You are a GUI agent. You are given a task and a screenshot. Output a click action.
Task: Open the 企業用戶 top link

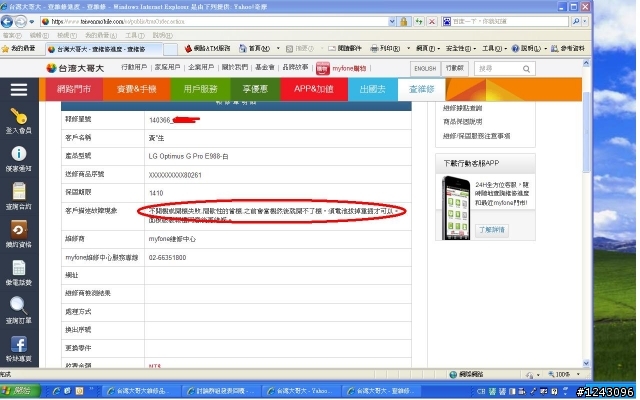(201, 67)
